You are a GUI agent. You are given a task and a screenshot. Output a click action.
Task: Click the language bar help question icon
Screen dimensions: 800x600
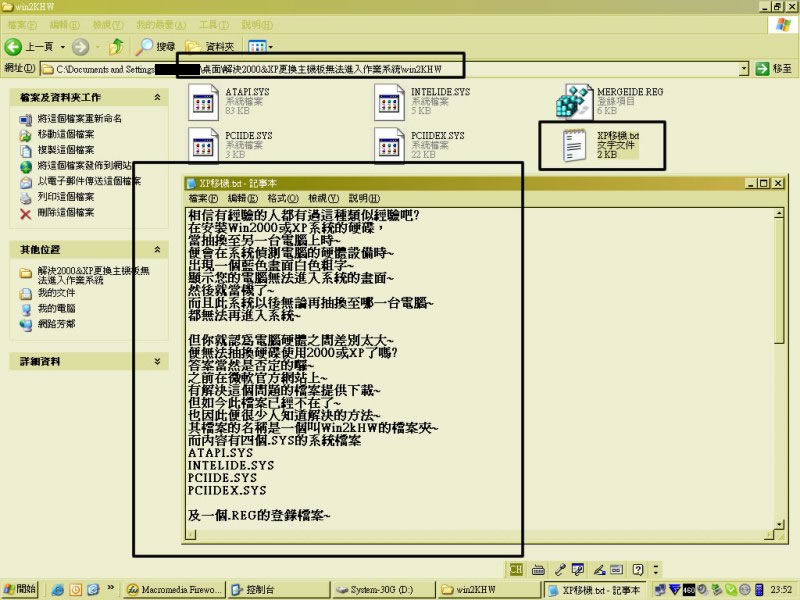click(x=638, y=569)
